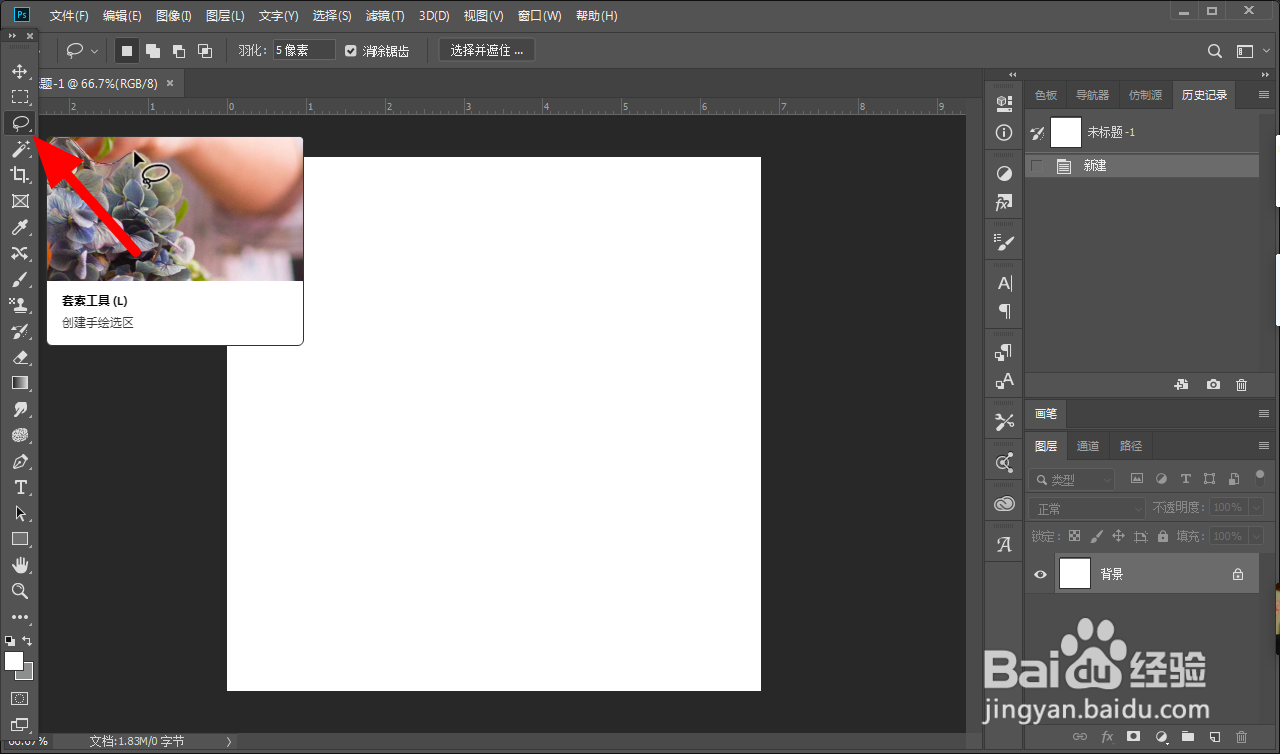Image resolution: width=1280 pixels, height=754 pixels.
Task: Select the Move tool
Action: pos(19,72)
